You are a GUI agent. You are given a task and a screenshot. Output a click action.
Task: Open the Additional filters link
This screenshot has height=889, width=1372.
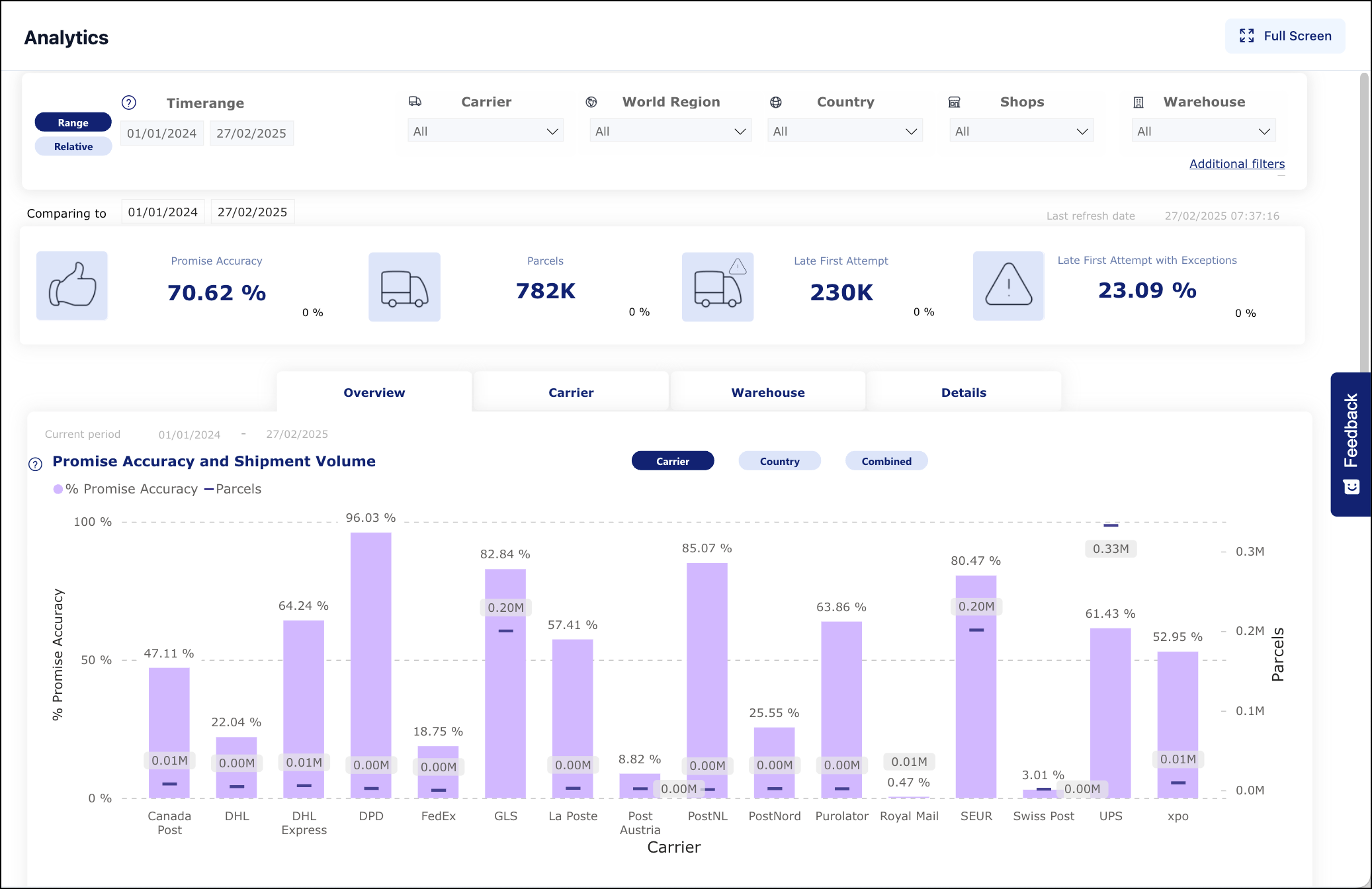1236,163
